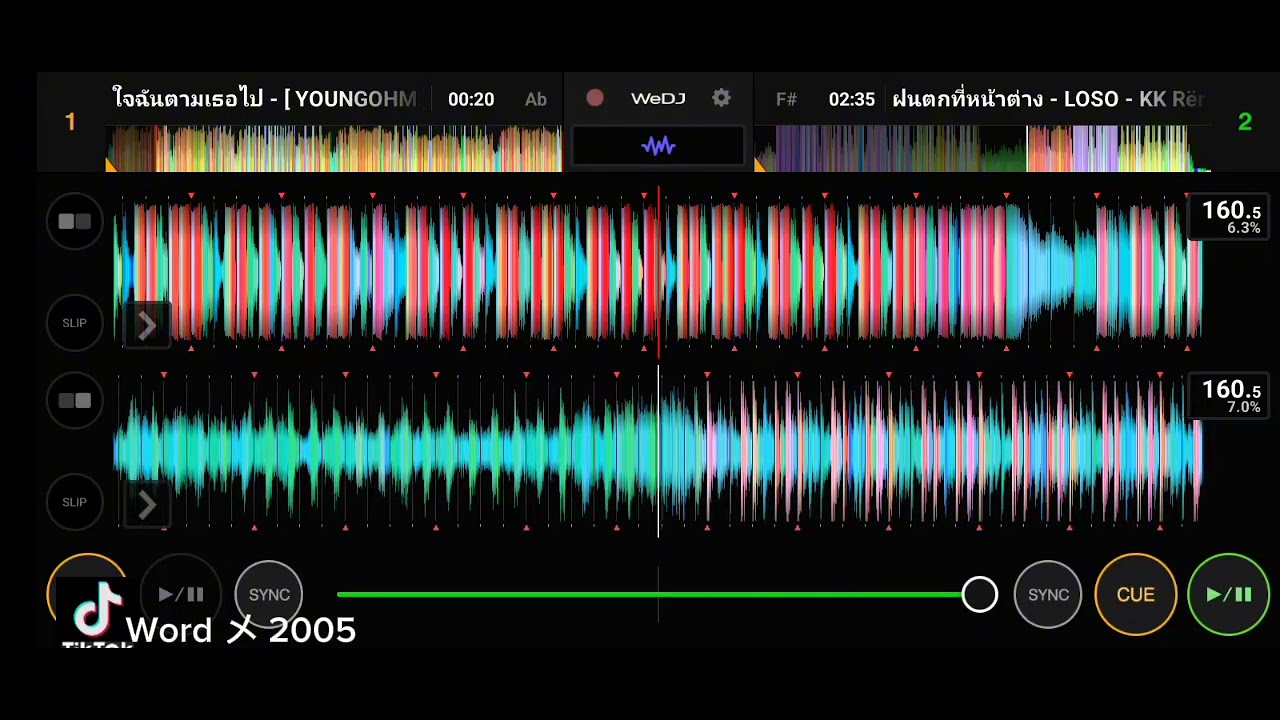
Task: Tap deck 2 large scrolling waveform
Action: (658, 451)
